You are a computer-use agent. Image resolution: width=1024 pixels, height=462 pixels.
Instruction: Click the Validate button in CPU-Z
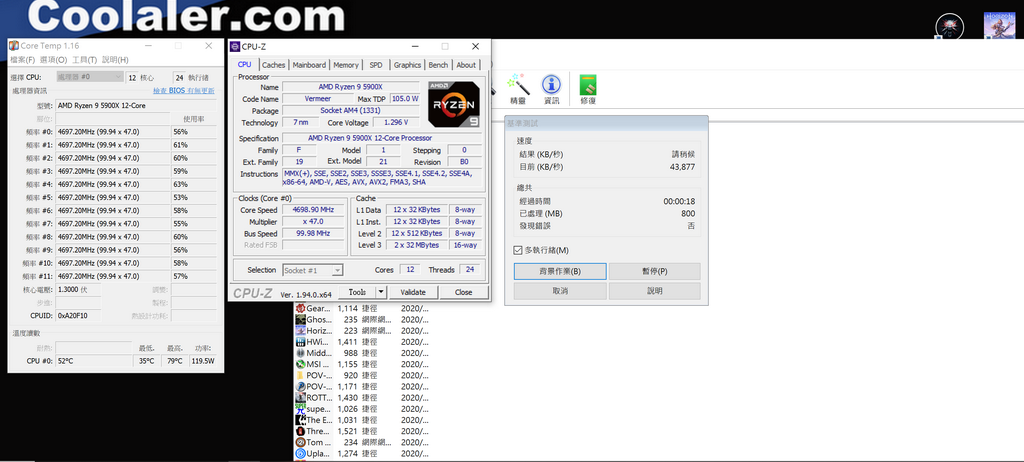click(x=413, y=292)
